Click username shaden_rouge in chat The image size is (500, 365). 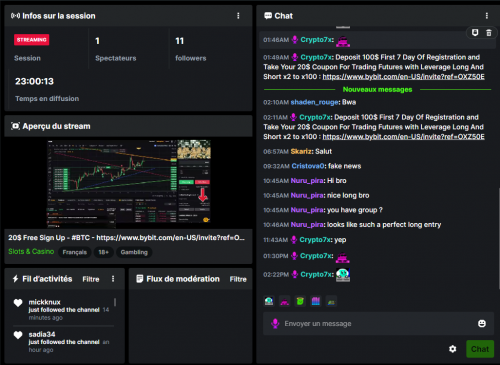314,102
